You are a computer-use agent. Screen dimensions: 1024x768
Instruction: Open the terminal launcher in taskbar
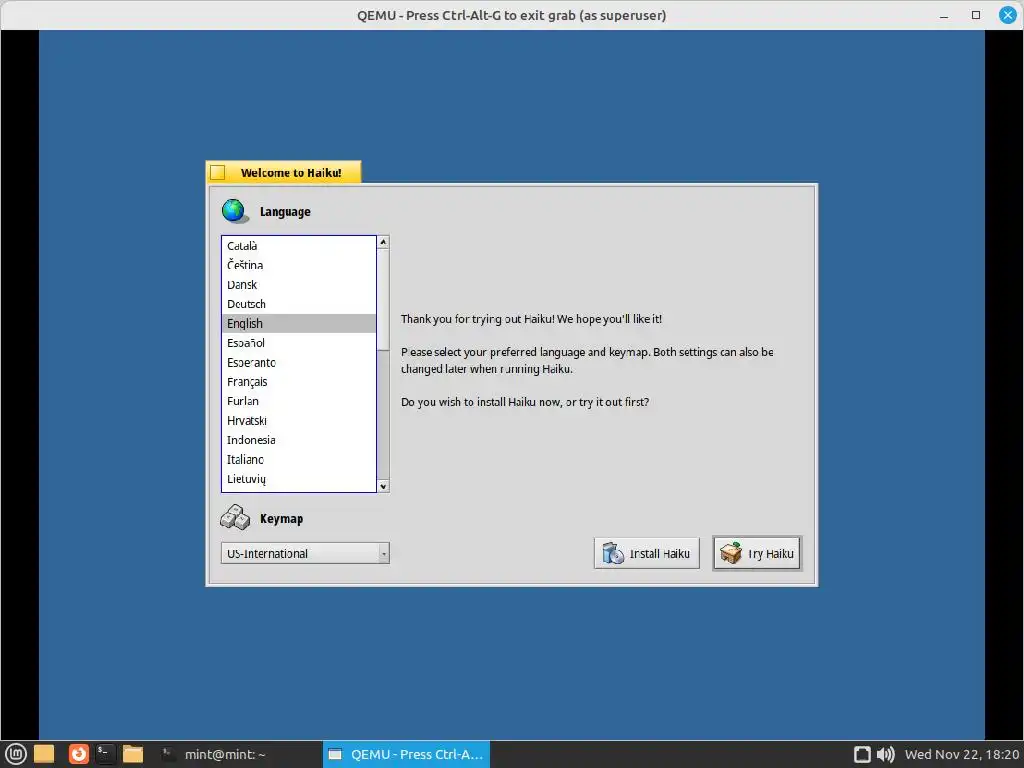coord(104,754)
